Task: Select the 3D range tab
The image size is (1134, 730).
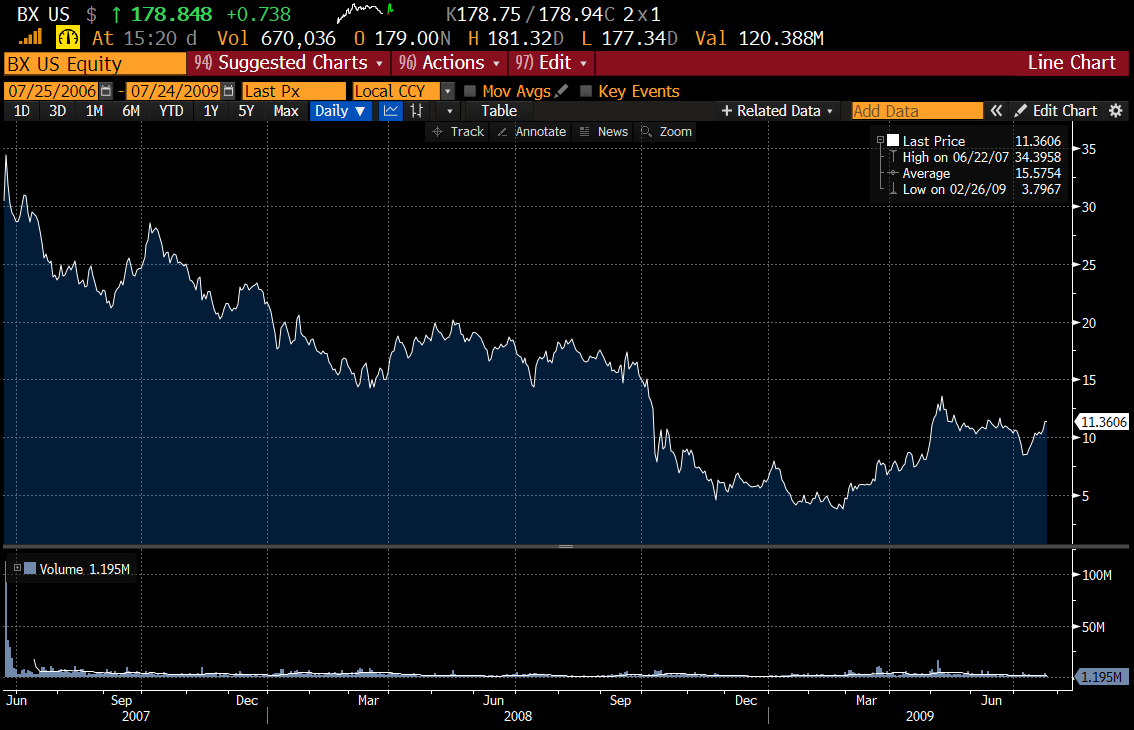Action: point(57,111)
